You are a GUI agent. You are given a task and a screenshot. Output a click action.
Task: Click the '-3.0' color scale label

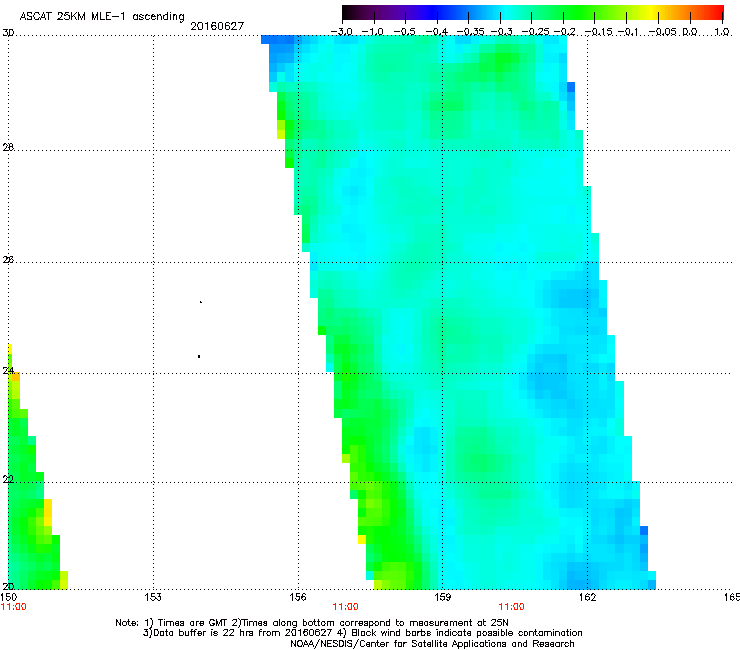click(341, 32)
